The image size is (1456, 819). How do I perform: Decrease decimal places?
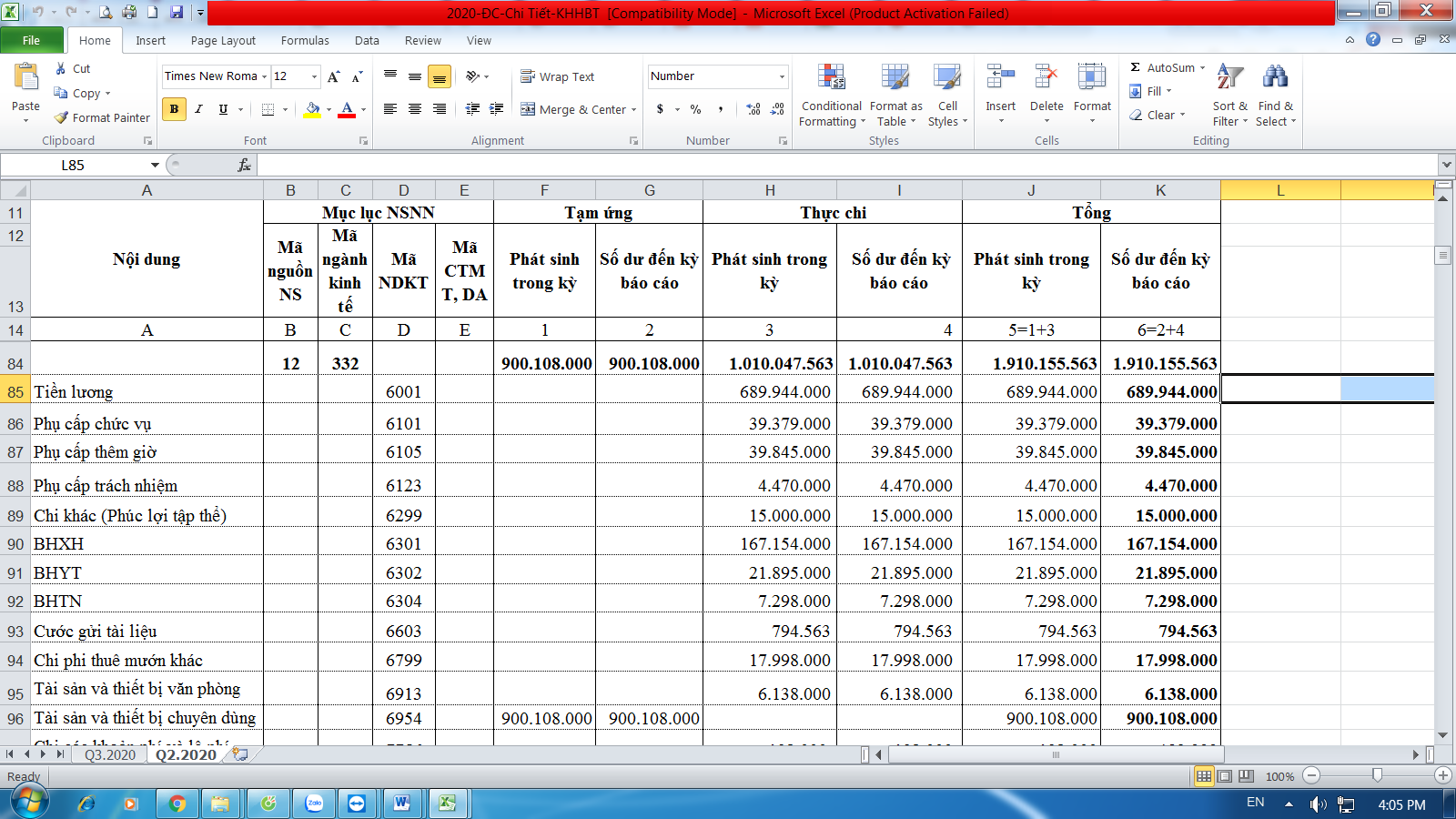(777, 109)
